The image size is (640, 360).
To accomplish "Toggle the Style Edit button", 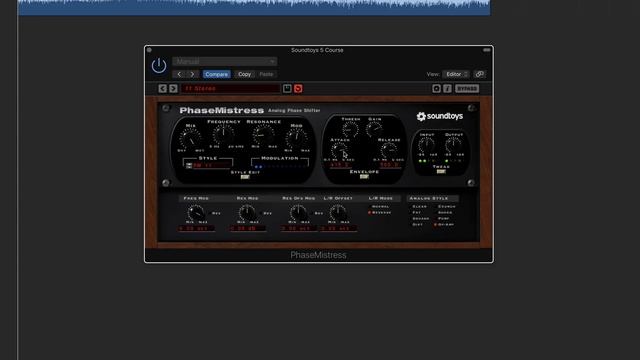I will point(245,177).
